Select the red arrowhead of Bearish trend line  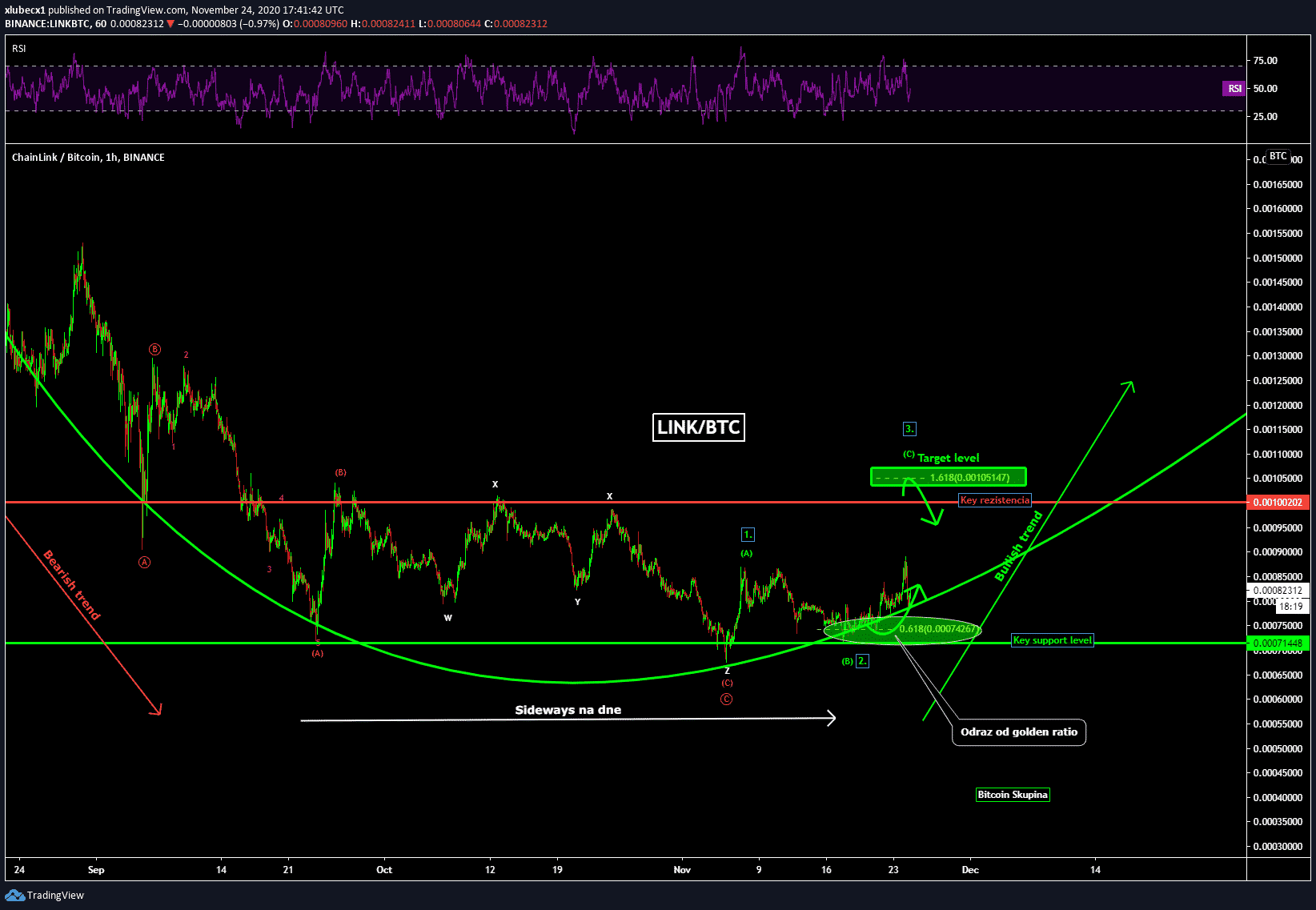click(x=158, y=710)
